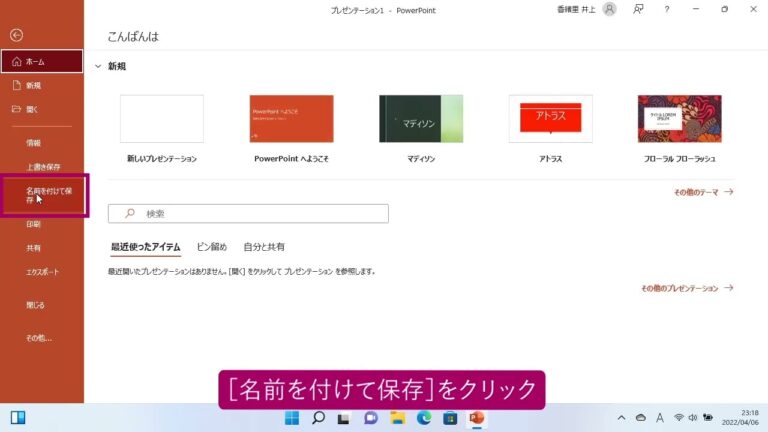Click 名前を付けて保存 (Save As)
Screen dimensions: 768x432
[x=44, y=195]
